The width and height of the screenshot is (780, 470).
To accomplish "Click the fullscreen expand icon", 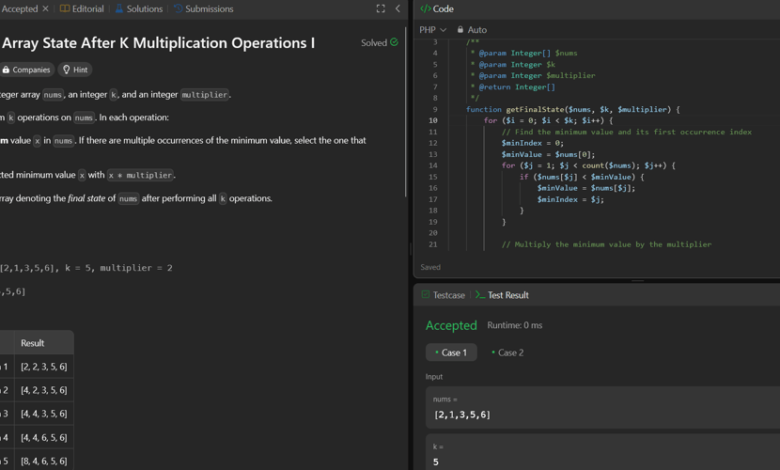I will pyautogui.click(x=381, y=8).
